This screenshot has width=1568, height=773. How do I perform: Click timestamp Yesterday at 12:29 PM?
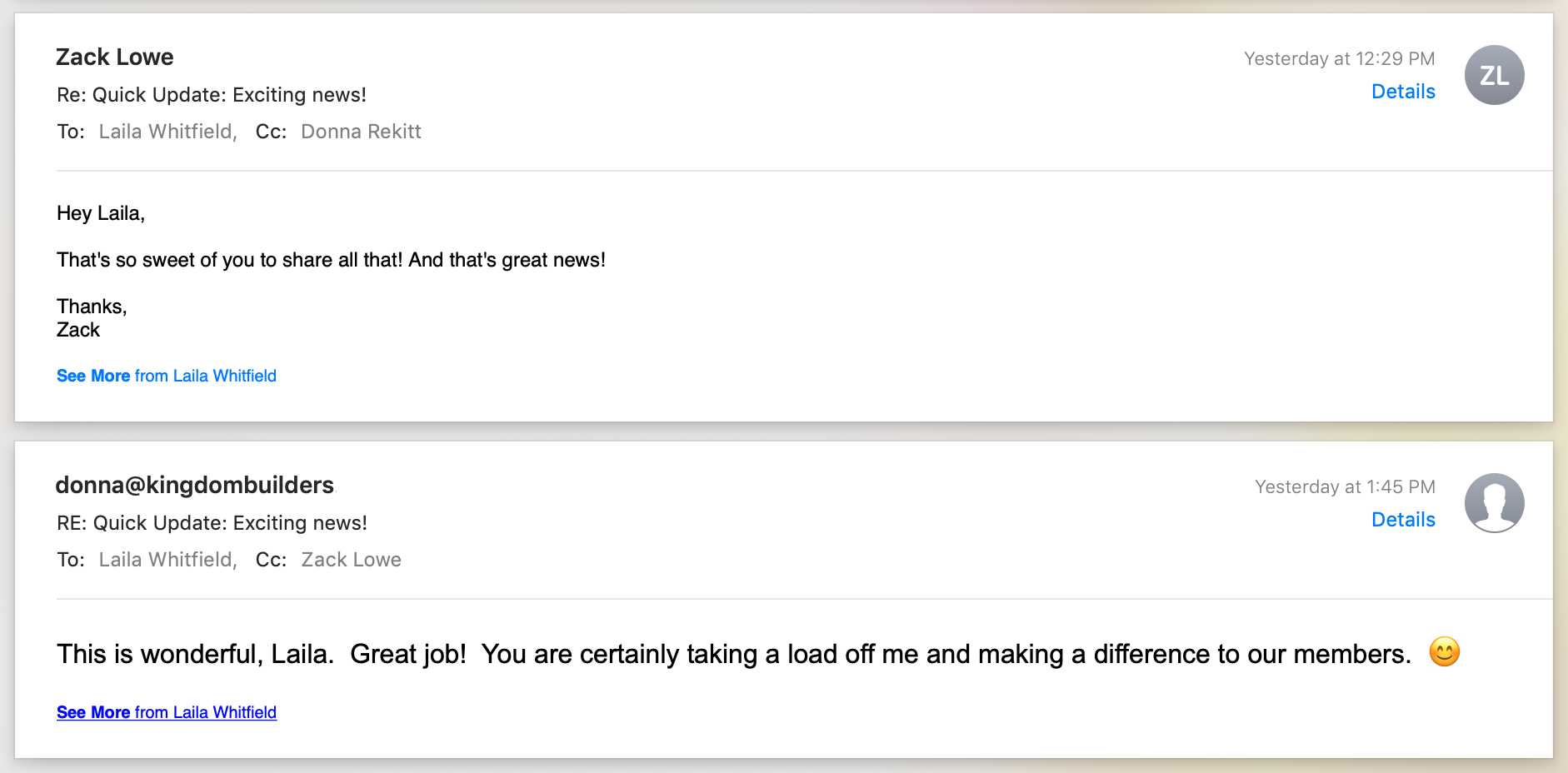[x=1339, y=59]
